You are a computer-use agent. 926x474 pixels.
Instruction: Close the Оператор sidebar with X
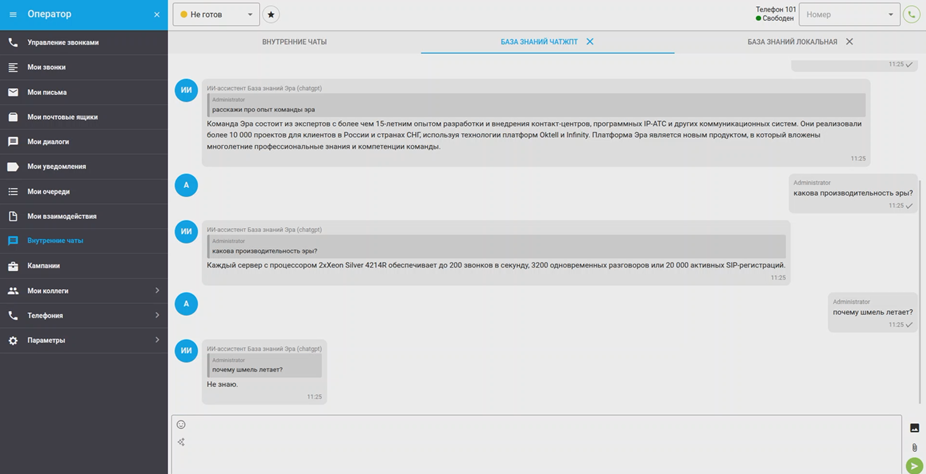[156, 14]
